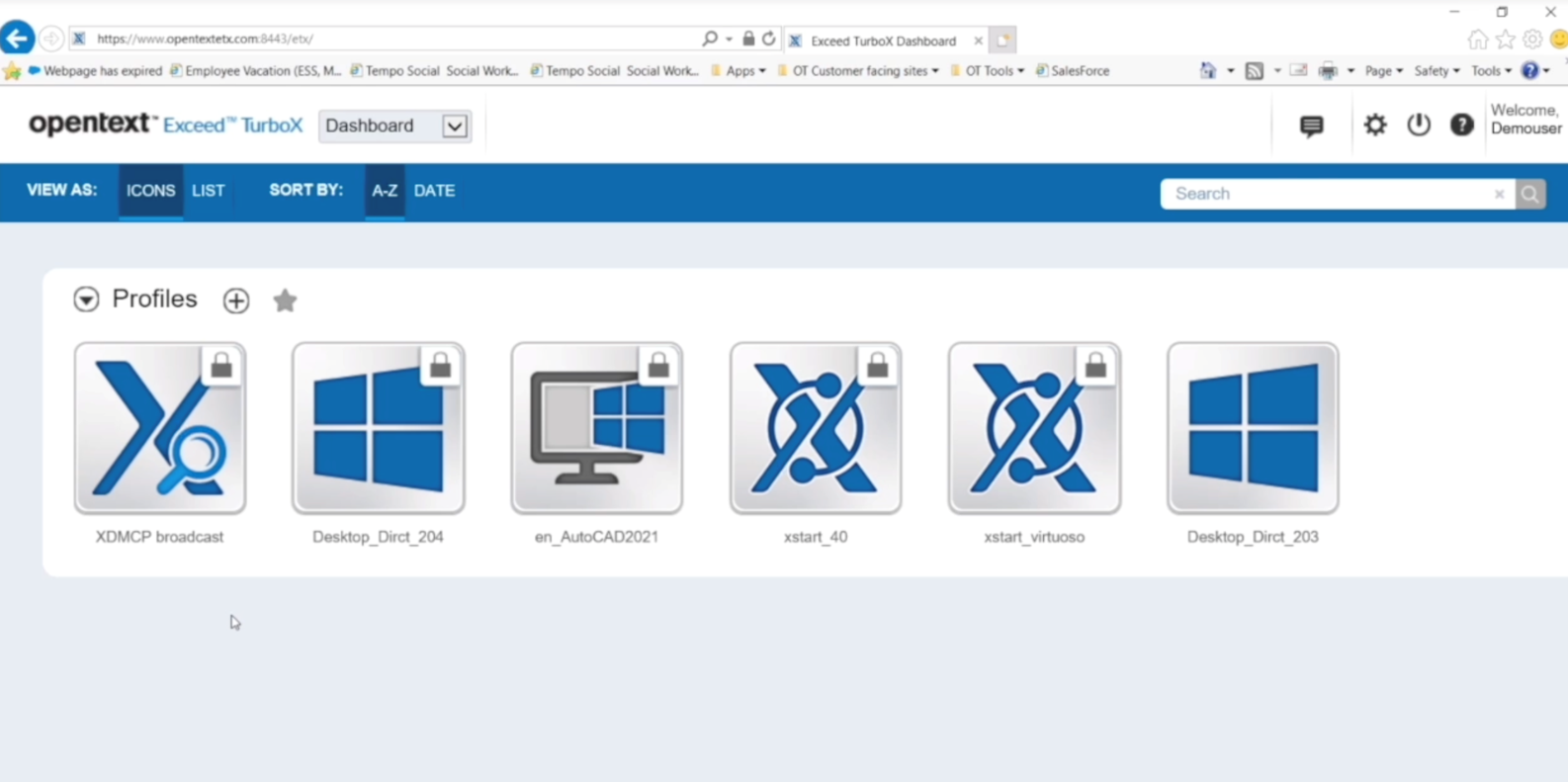Click the favorites star next to Profiles
The width and height of the screenshot is (1568, 782).
[285, 301]
